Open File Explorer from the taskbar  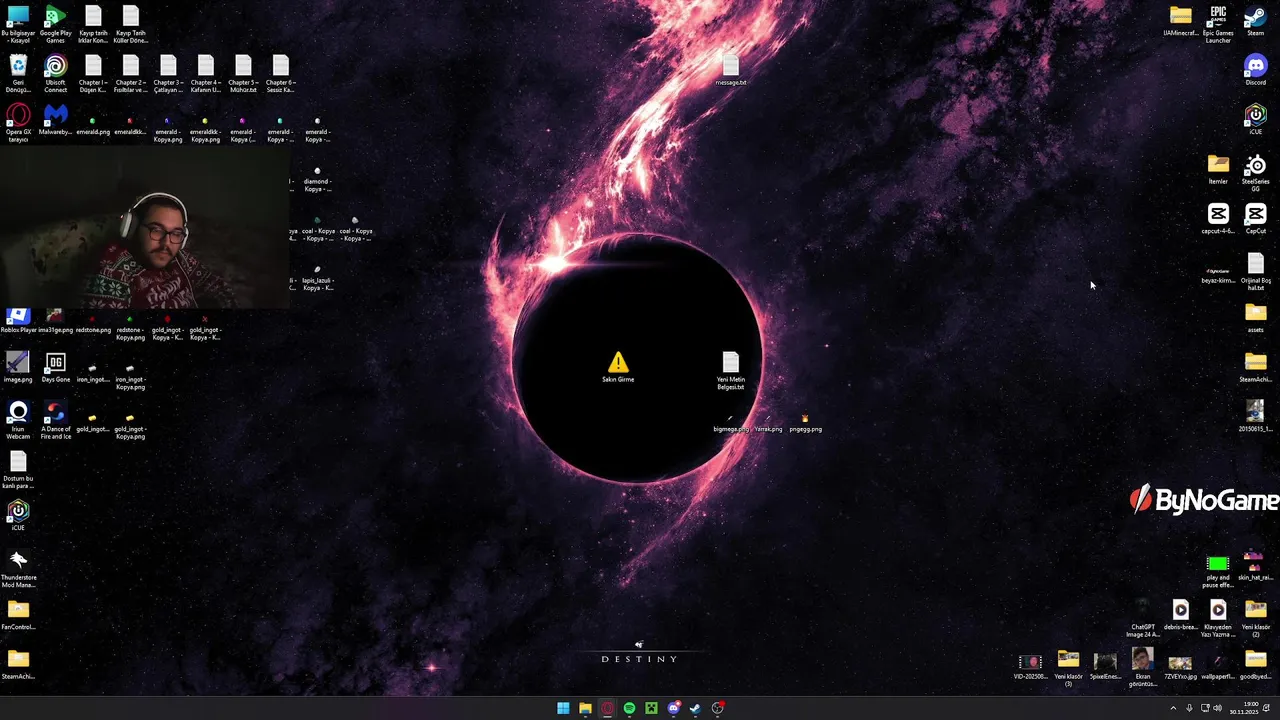[585, 708]
